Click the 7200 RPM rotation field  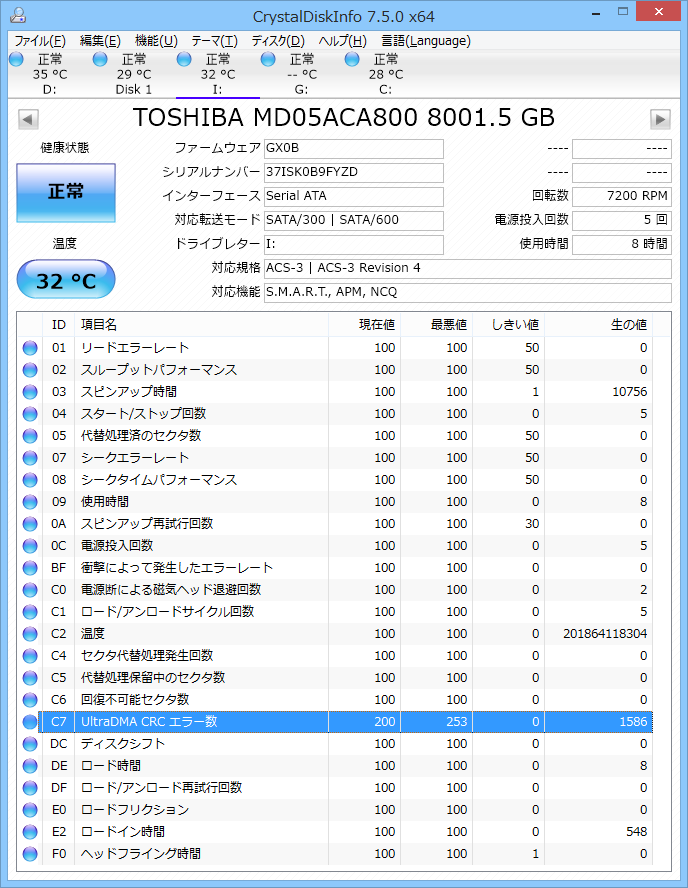pyautogui.click(x=622, y=197)
